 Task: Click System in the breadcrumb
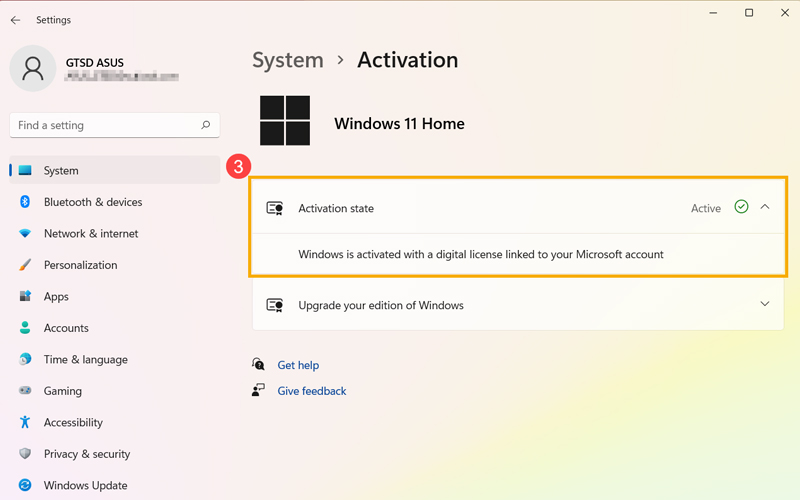pos(288,60)
